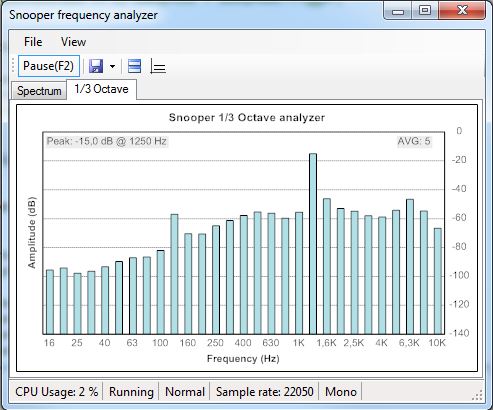
Task: Click the blue floppy disk save icon
Action: tap(96, 66)
